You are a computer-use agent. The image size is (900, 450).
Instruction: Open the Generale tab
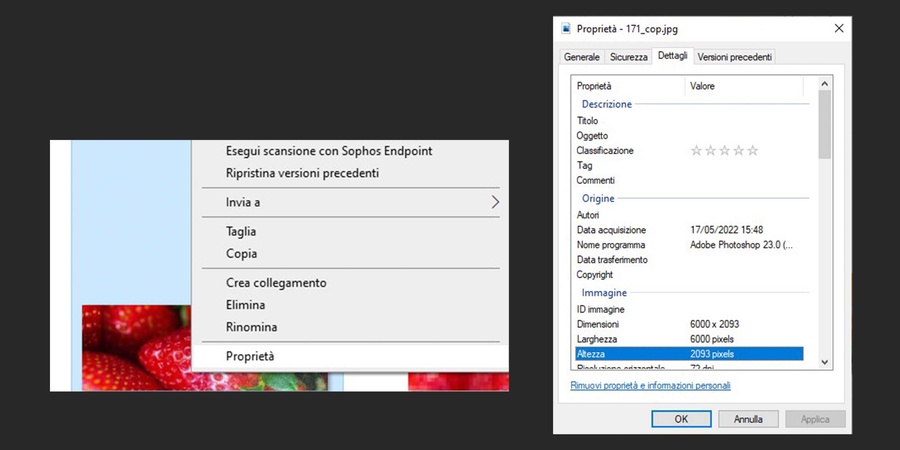pyautogui.click(x=582, y=57)
